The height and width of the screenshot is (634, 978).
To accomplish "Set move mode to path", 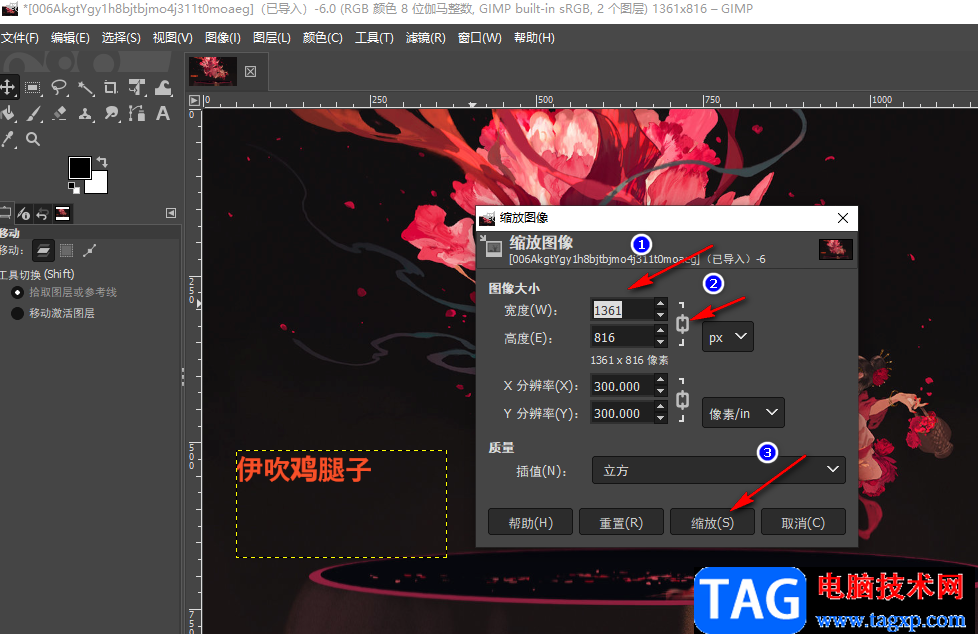I will pos(90,251).
